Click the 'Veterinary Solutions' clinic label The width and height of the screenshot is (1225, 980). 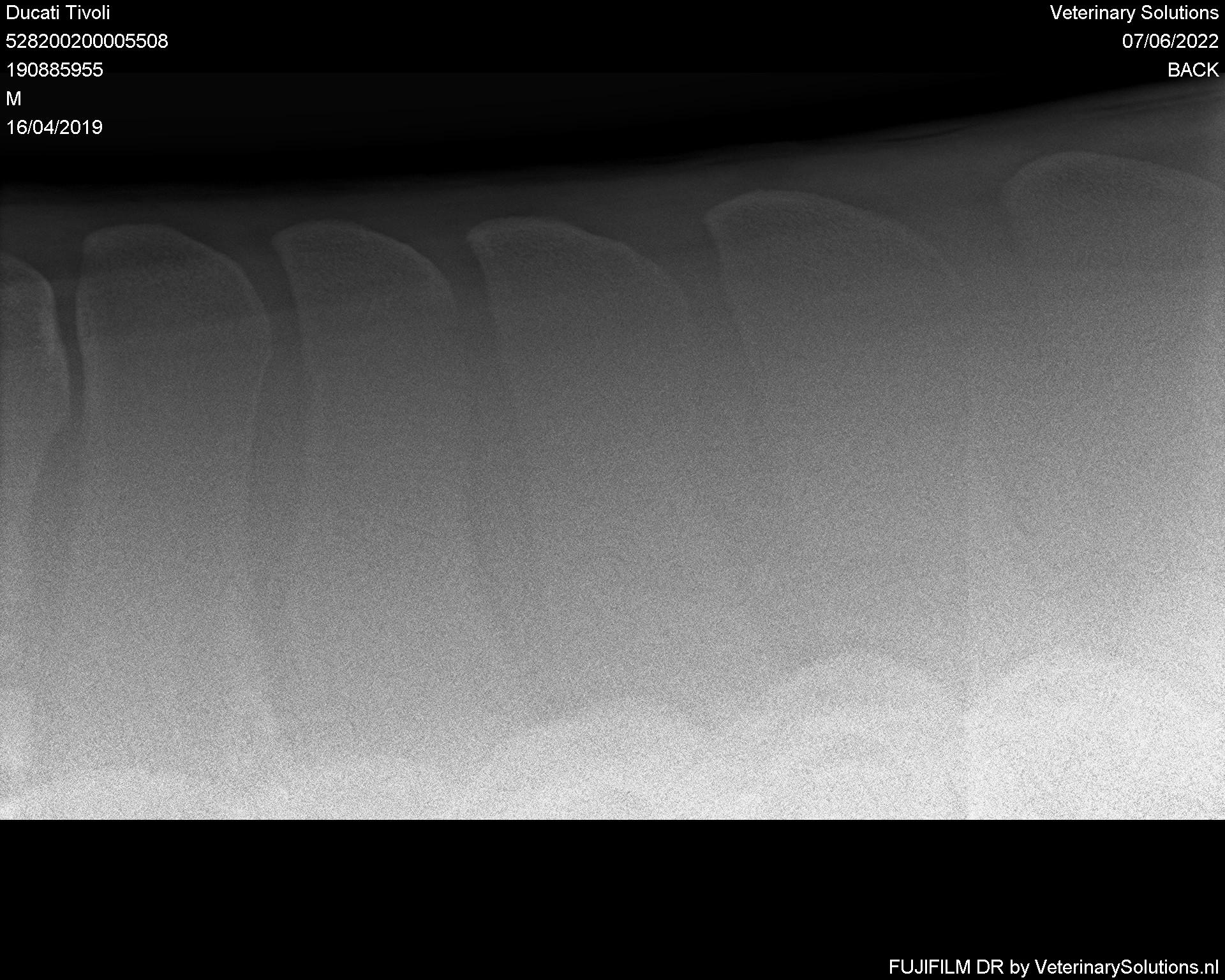1134,13
